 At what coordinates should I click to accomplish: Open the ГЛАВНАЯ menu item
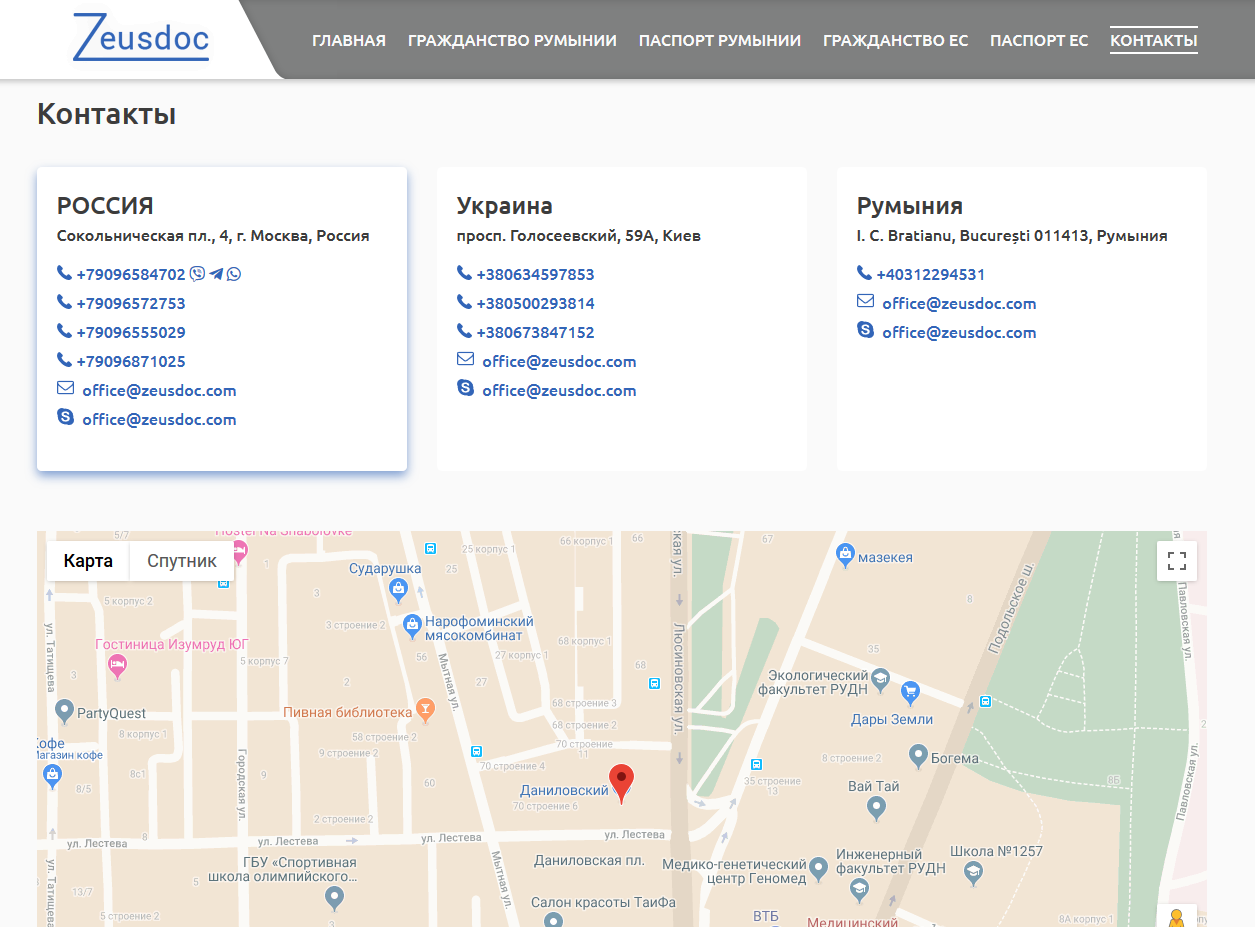point(349,41)
